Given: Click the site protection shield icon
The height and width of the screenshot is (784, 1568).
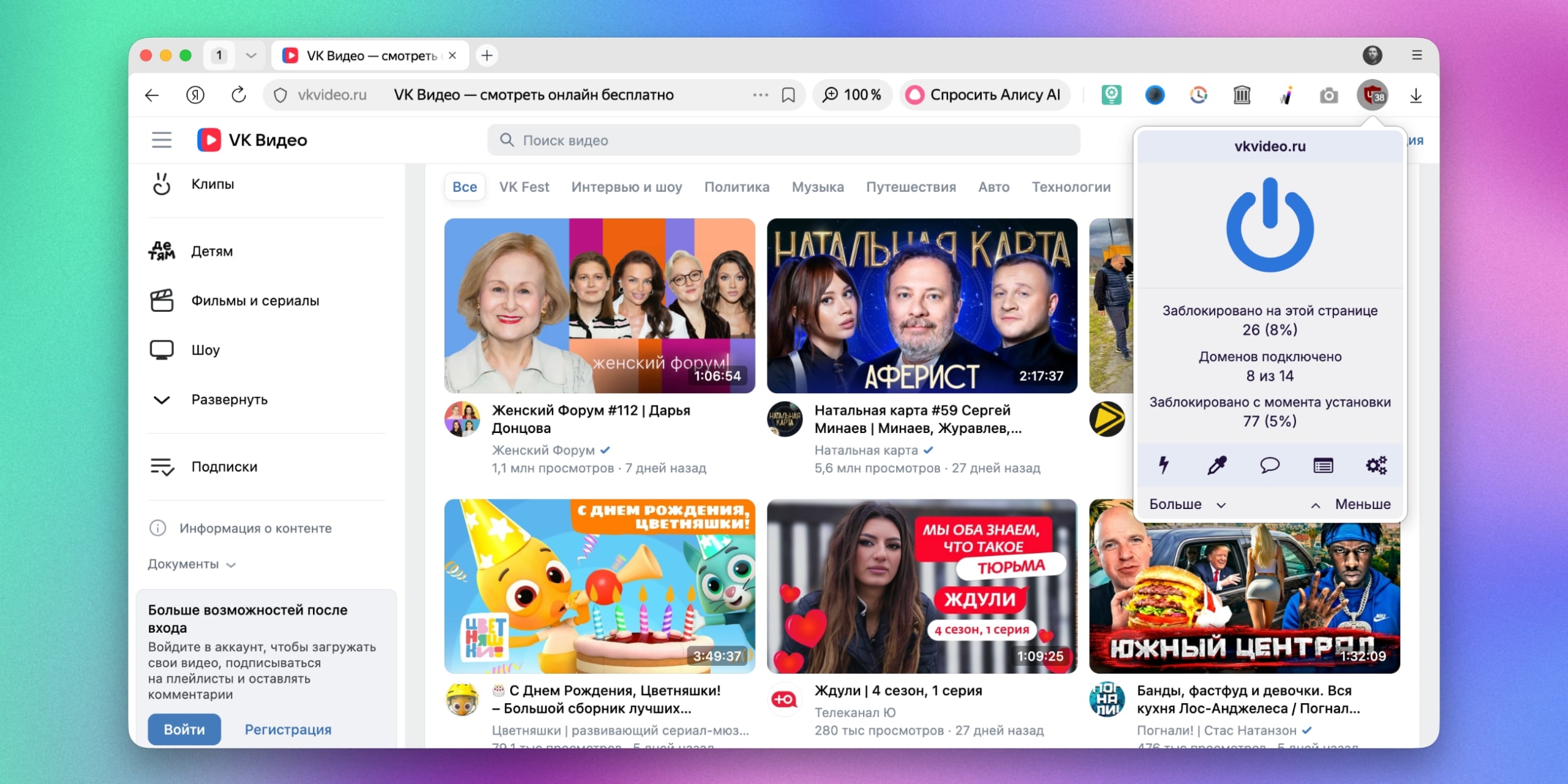Looking at the screenshot, I should coord(281,95).
